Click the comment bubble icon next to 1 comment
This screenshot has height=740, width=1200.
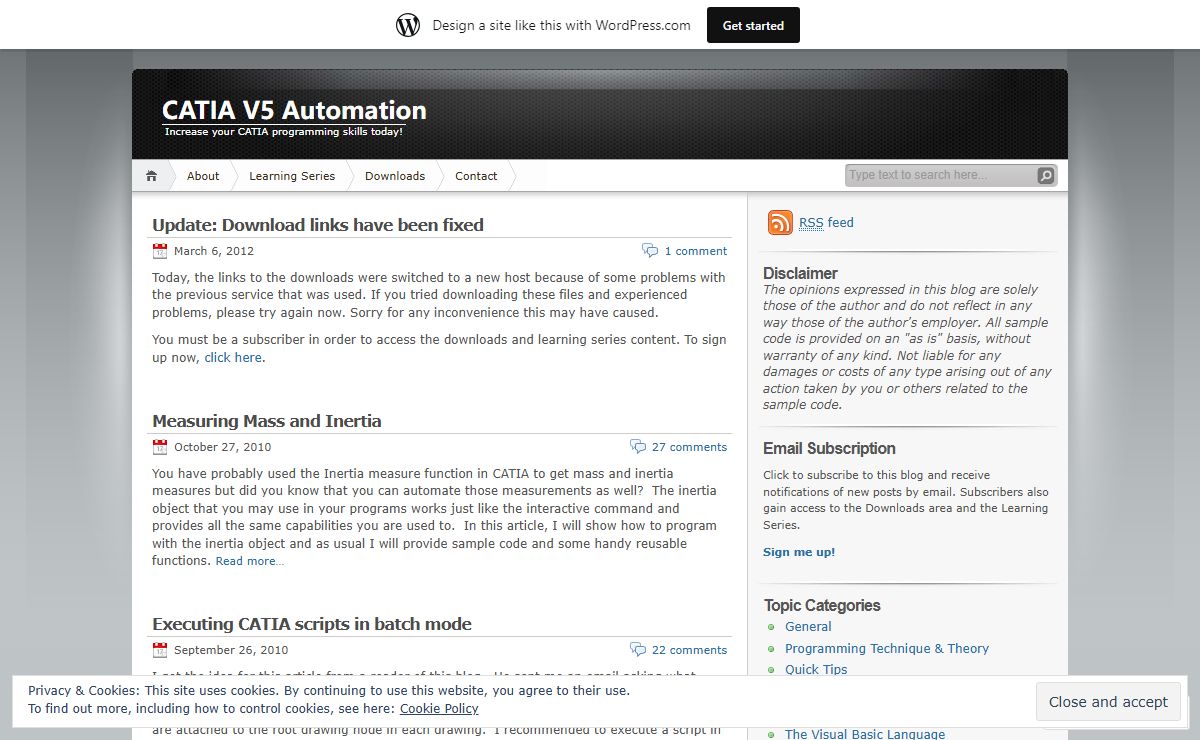(650, 250)
